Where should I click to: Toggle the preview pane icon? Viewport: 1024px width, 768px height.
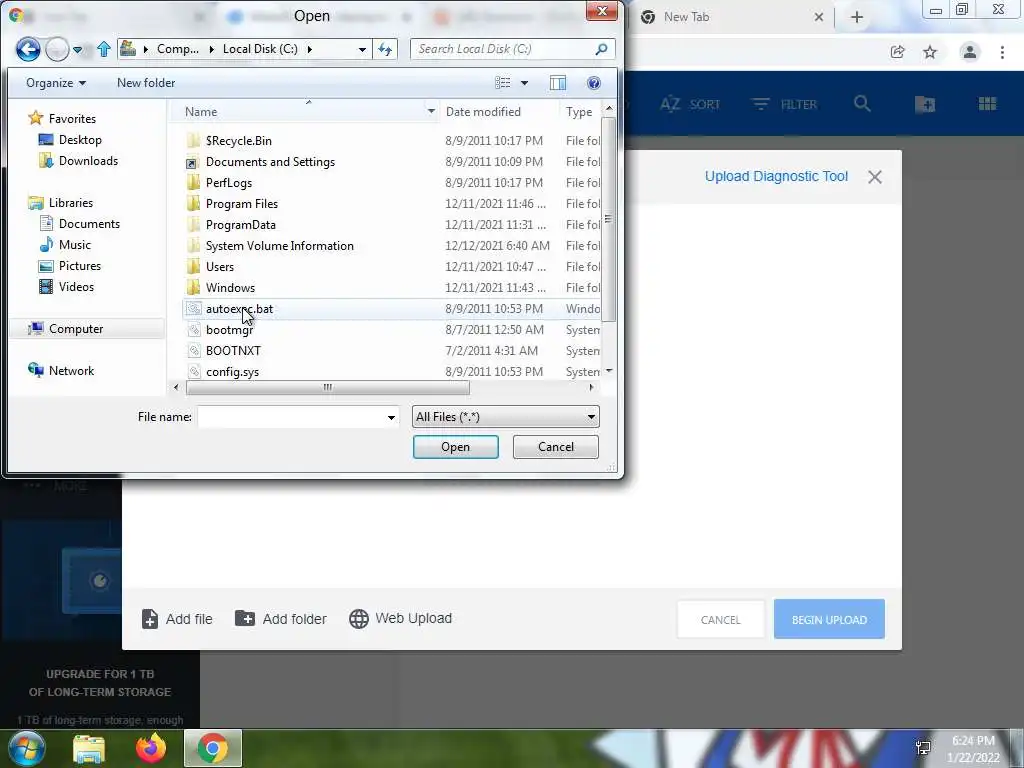(x=558, y=83)
